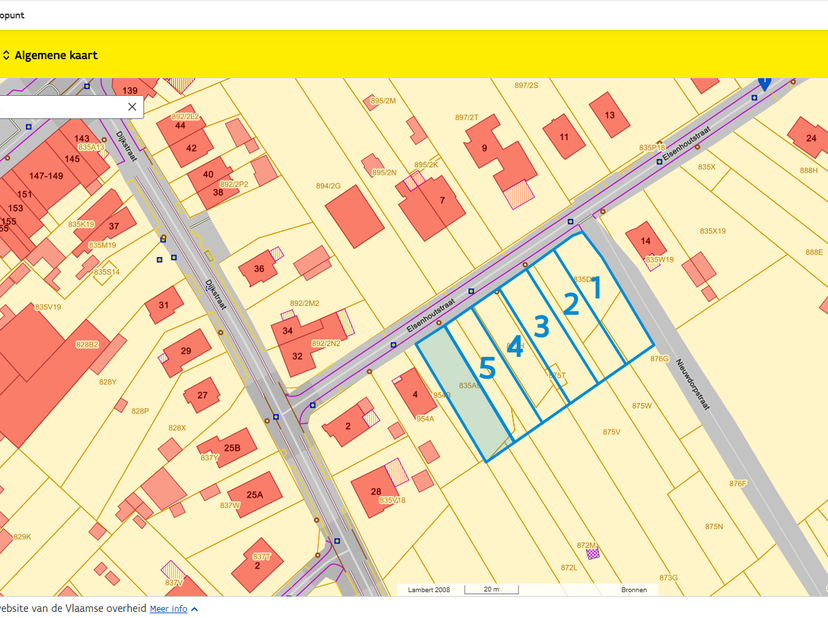828x618 pixels.
Task: Click parcel label 835S14
Action: click(107, 272)
